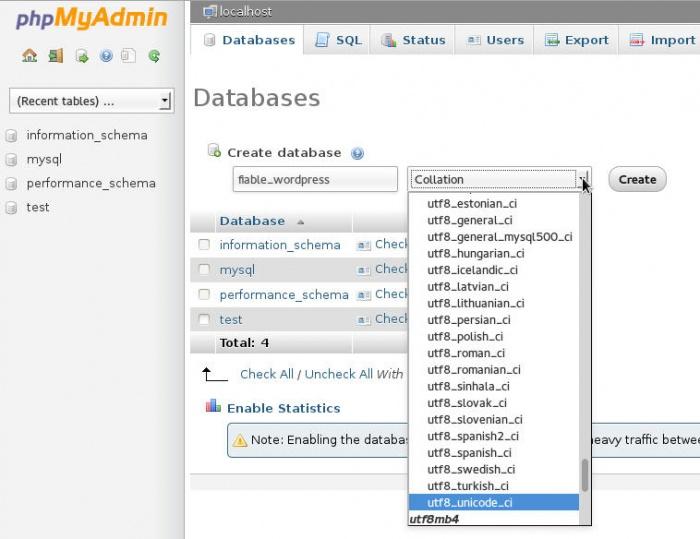Viewport: 700px width, 539px height.
Task: Open the Recent tables dropdown
Action: [92, 101]
